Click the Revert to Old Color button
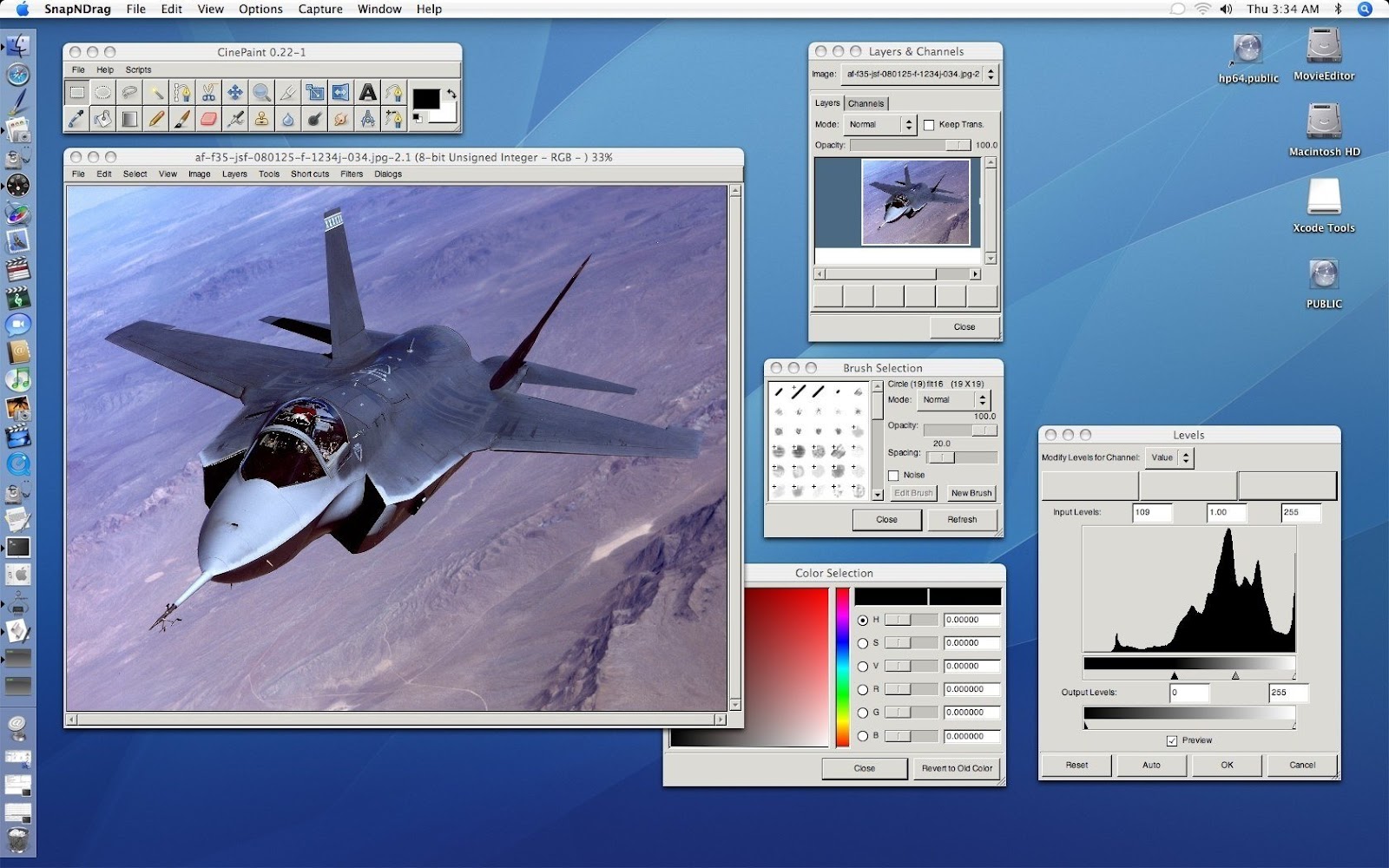The width and height of the screenshot is (1389, 868). [x=957, y=768]
